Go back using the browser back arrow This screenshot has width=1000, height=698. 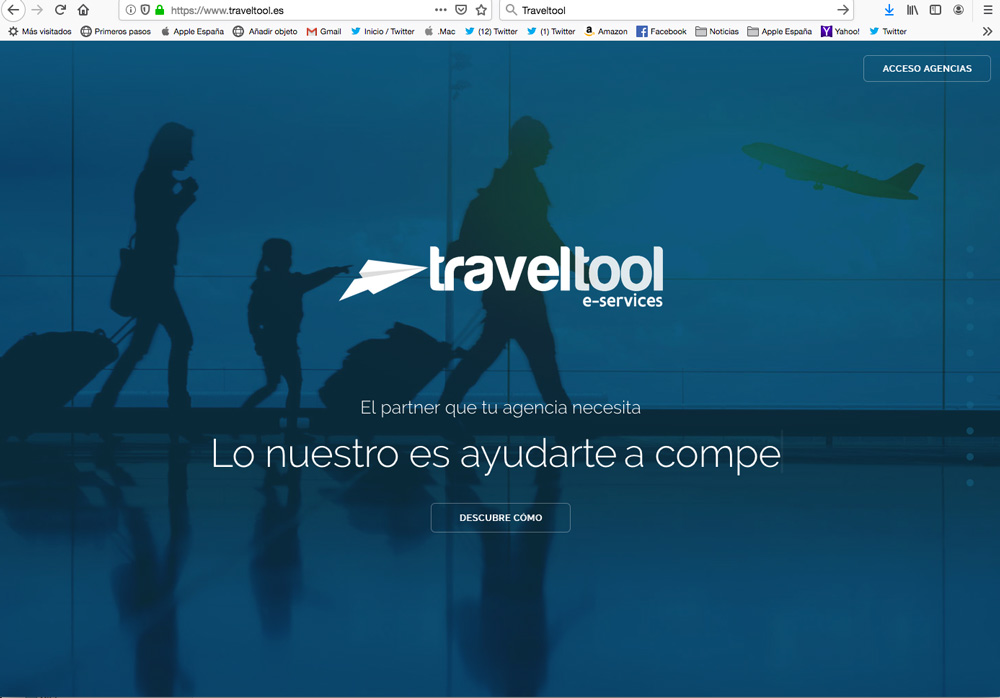pyautogui.click(x=13, y=10)
